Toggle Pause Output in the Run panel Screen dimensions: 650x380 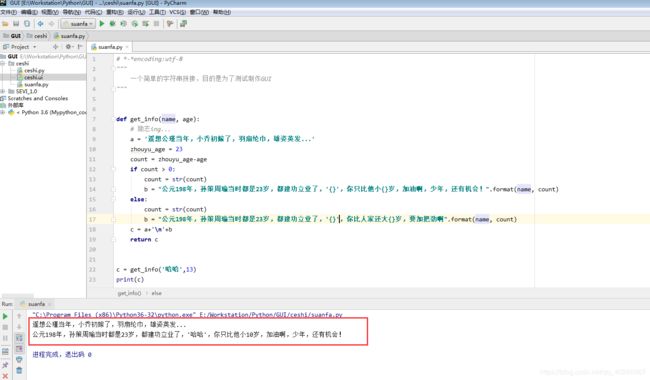pos(5,338)
